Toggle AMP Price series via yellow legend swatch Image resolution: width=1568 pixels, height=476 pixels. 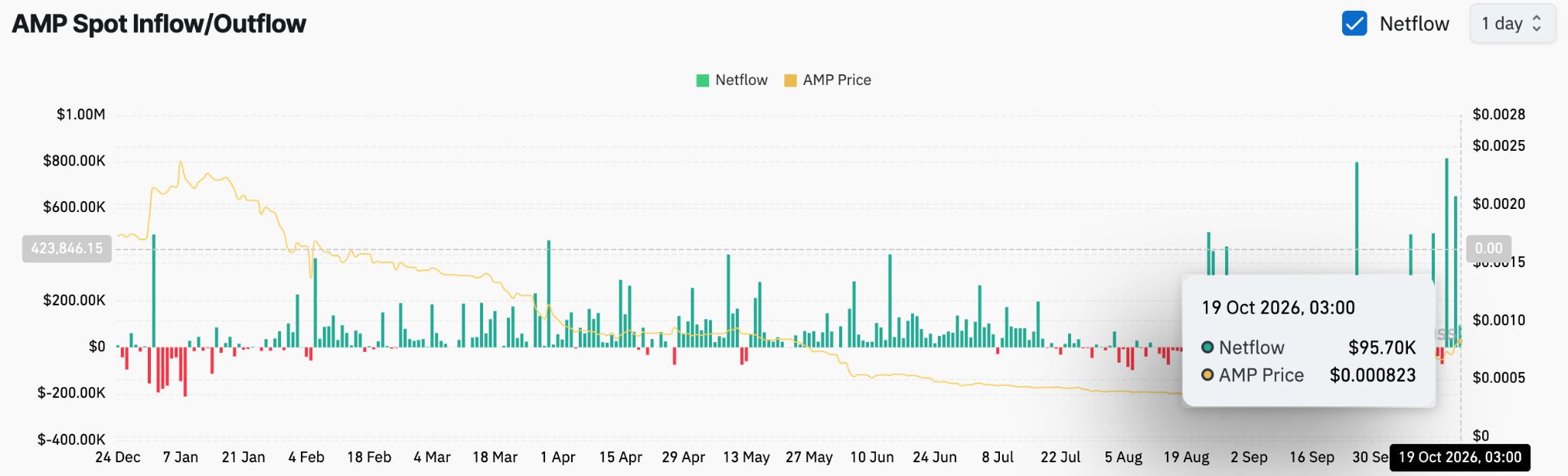tap(790, 80)
